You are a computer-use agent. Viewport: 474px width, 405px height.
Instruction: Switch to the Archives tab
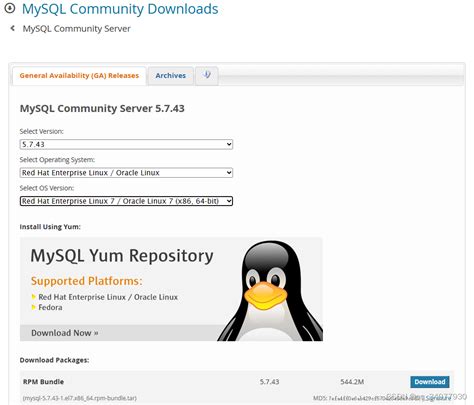171,76
